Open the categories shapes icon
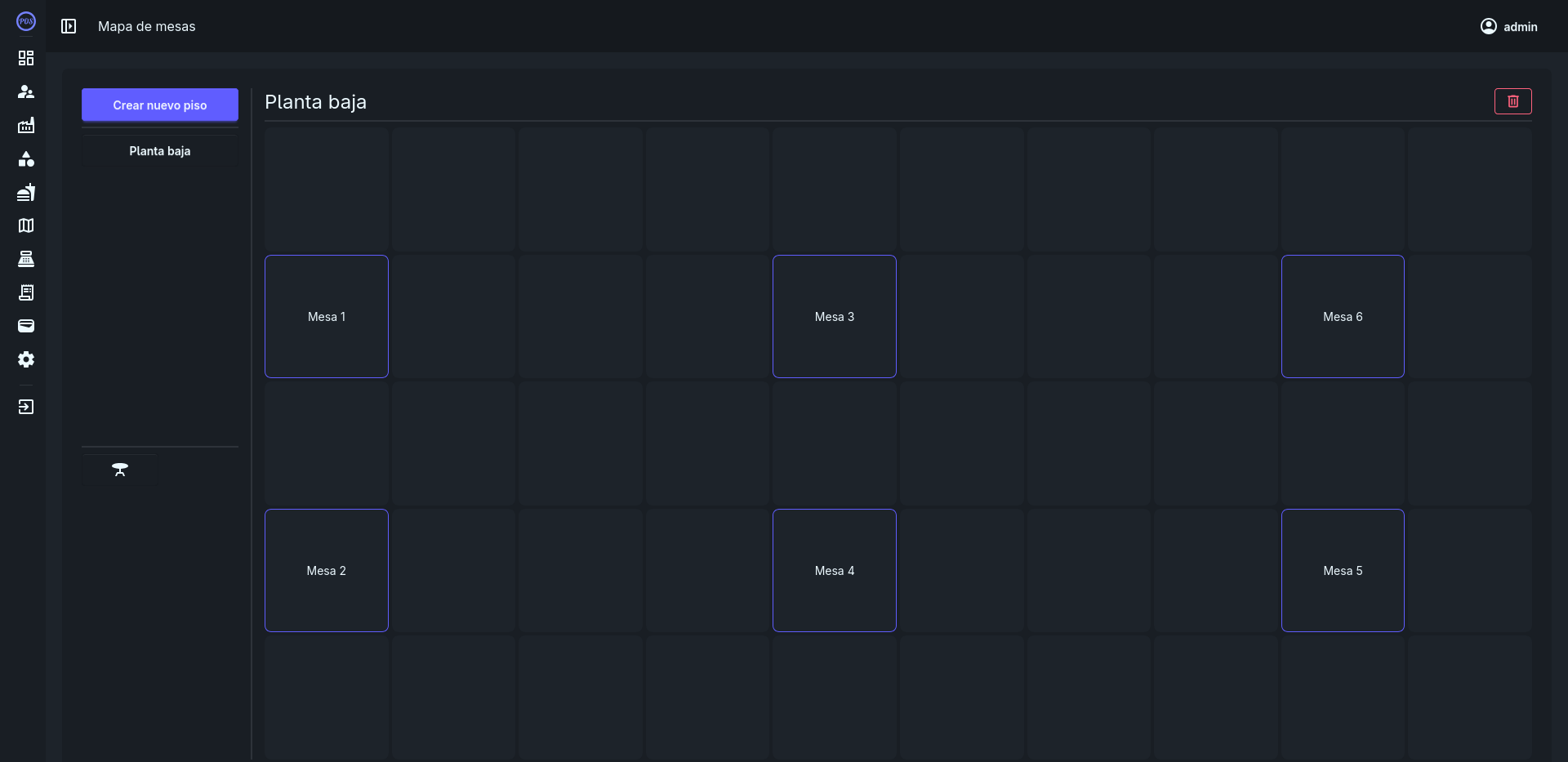The image size is (1568, 762). tap(26, 158)
